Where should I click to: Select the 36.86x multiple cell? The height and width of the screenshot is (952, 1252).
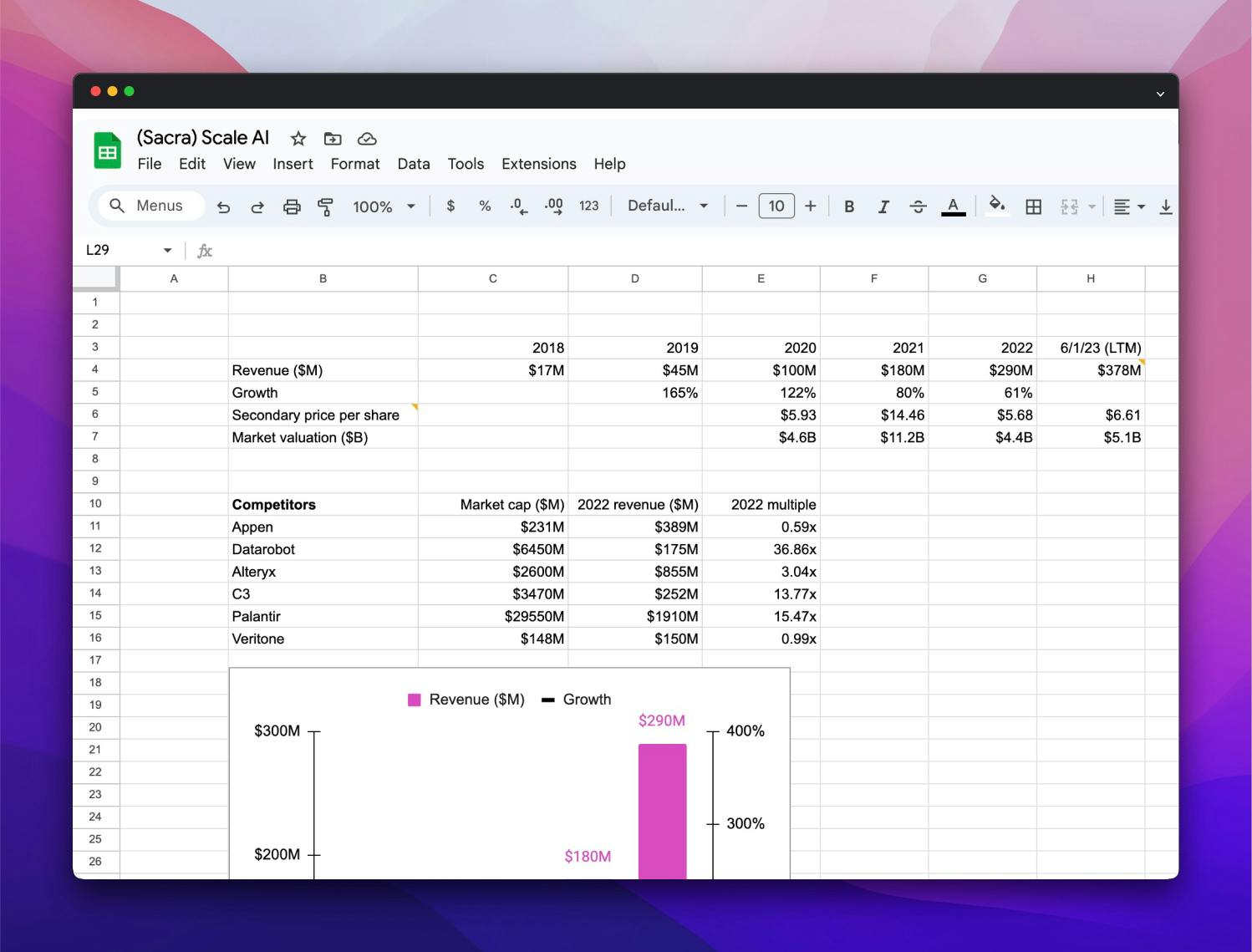pyautogui.click(x=761, y=549)
